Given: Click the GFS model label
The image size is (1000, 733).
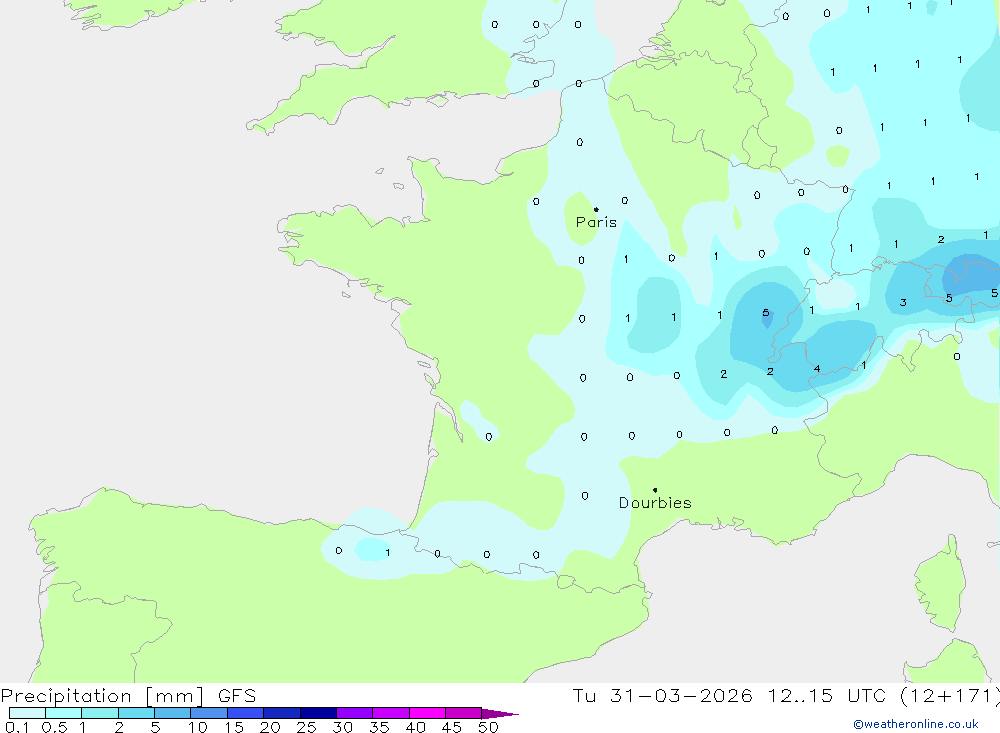Looking at the screenshot, I should pos(237,696).
